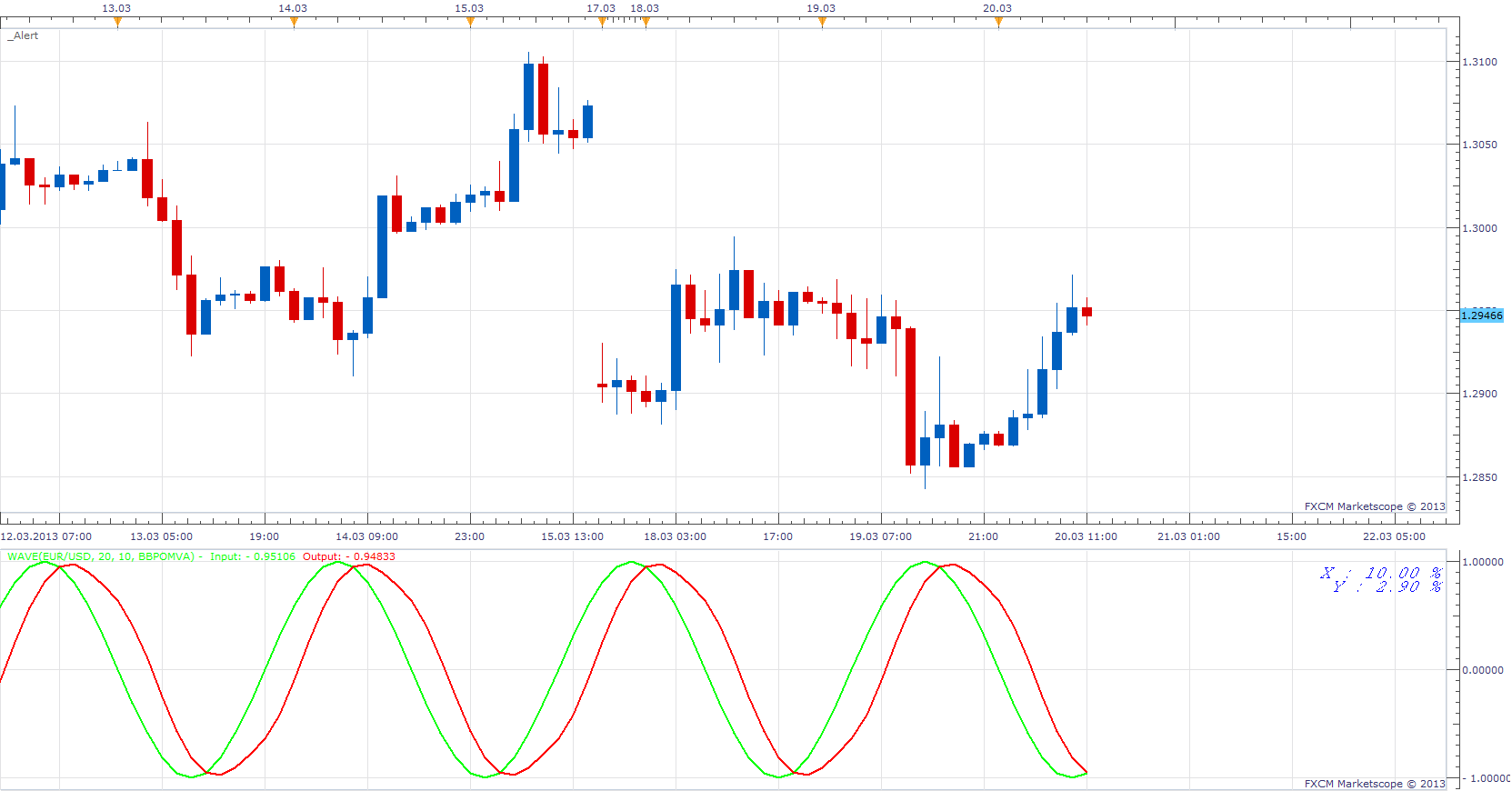
Task: Click the 12.03.2013 07:00 time label
Action: 46,536
